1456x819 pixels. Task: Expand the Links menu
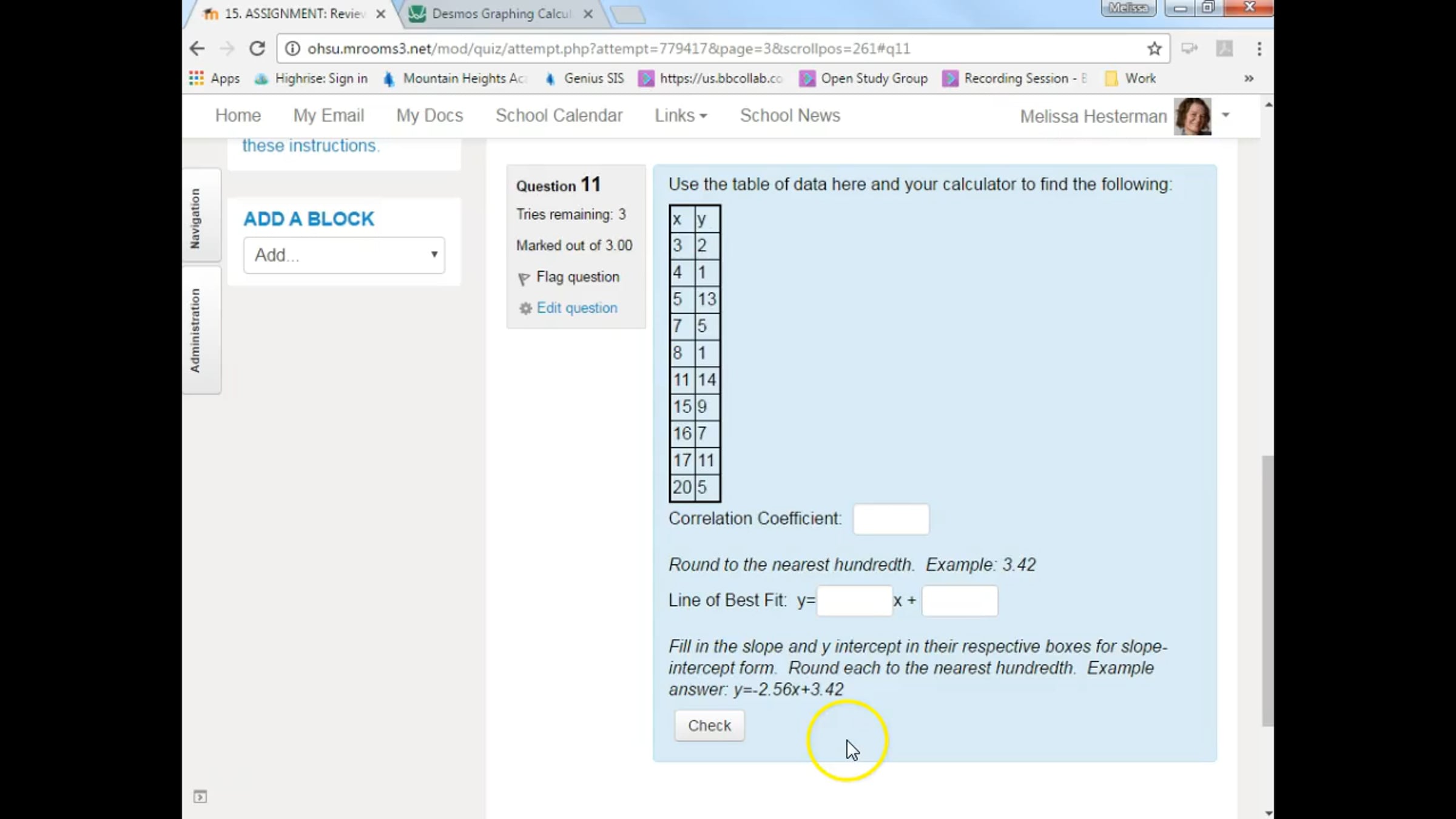680,115
